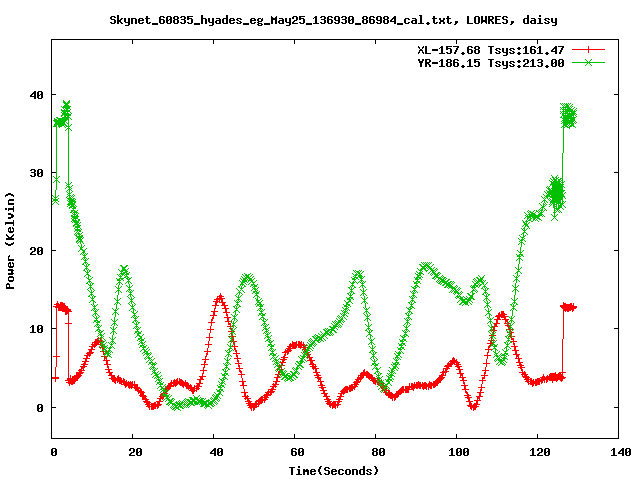The image size is (640, 480).
Task: Click the red curve peak near 111 seconds
Action: click(502, 314)
